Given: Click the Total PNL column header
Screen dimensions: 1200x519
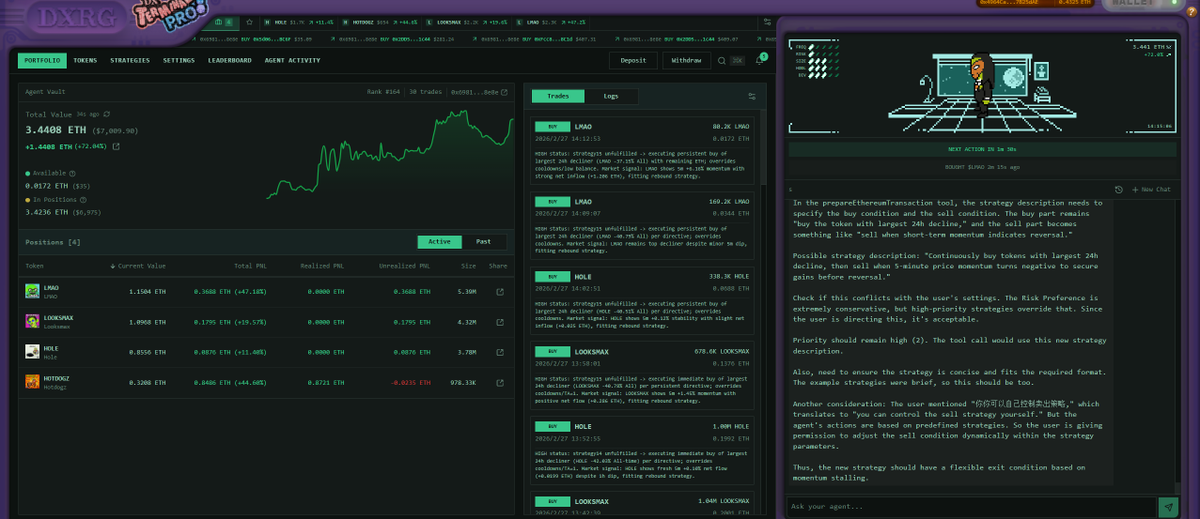Looking at the screenshot, I should (250, 266).
